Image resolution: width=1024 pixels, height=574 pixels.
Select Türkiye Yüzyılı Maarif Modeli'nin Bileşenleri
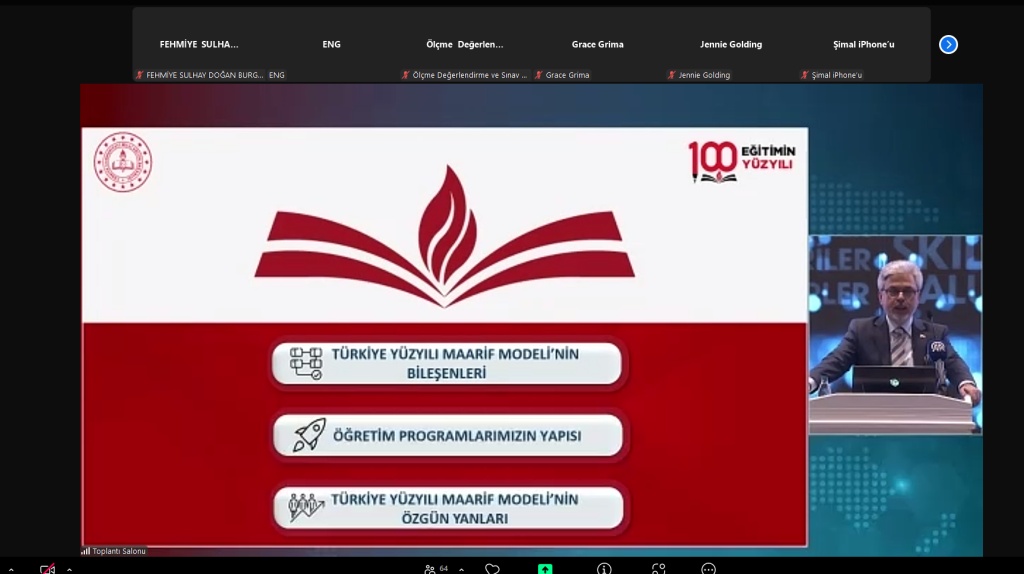[x=446, y=363]
